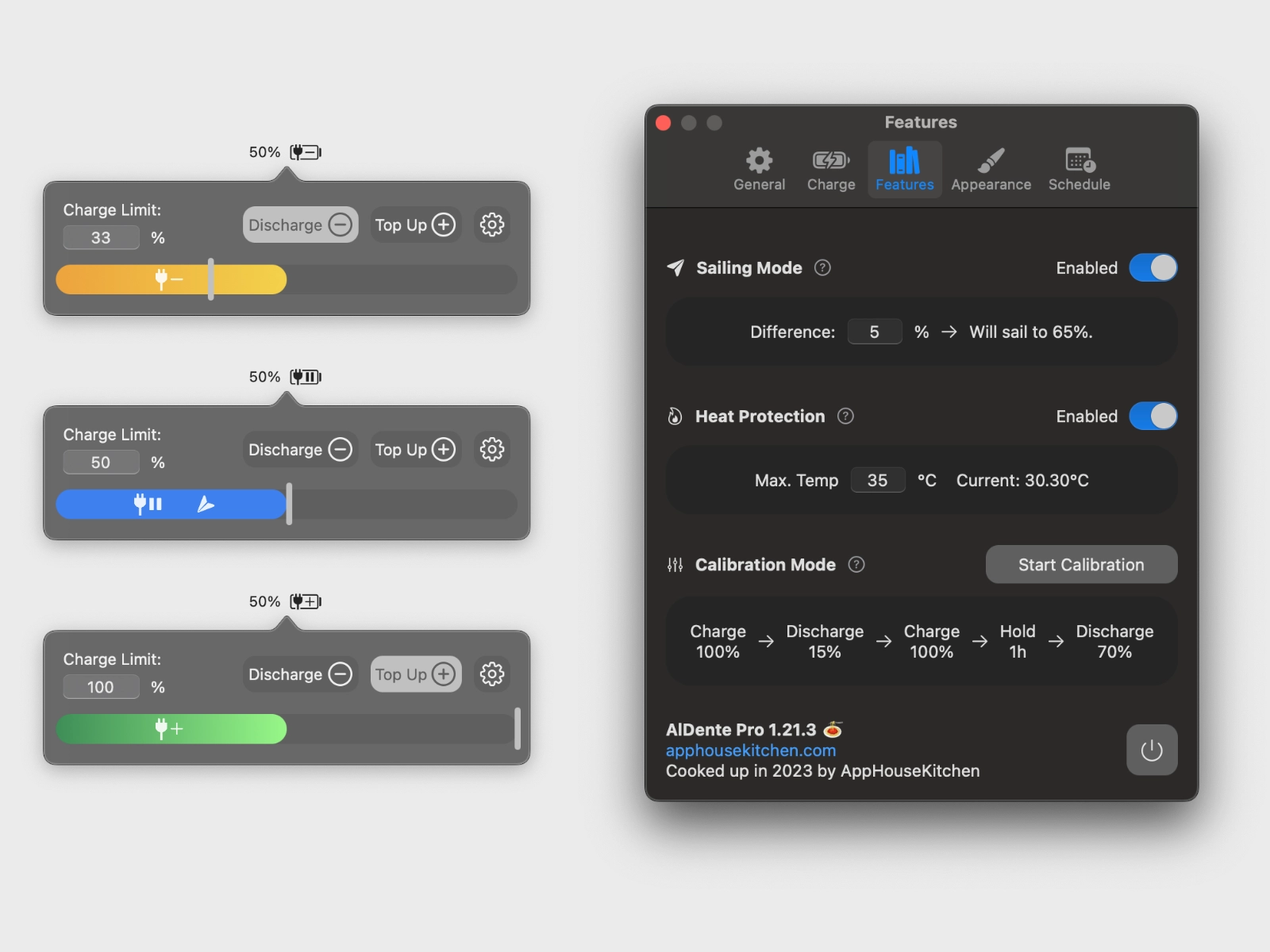This screenshot has height=952, width=1270.
Task: Click the Sailing Mode paper plane icon
Action: tap(675, 268)
